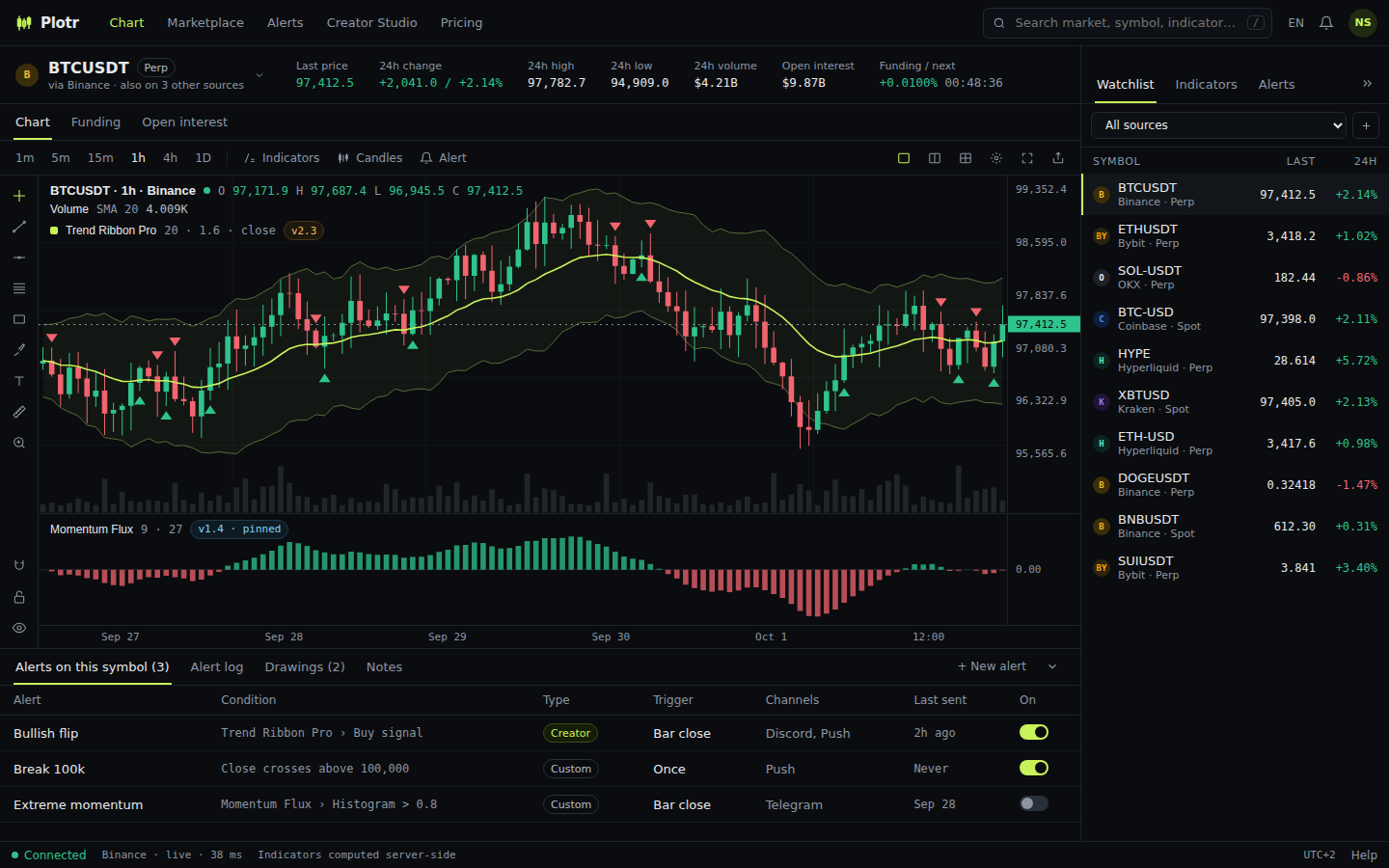Toggle the lock drawings icon
1389x868 pixels.
(19, 597)
